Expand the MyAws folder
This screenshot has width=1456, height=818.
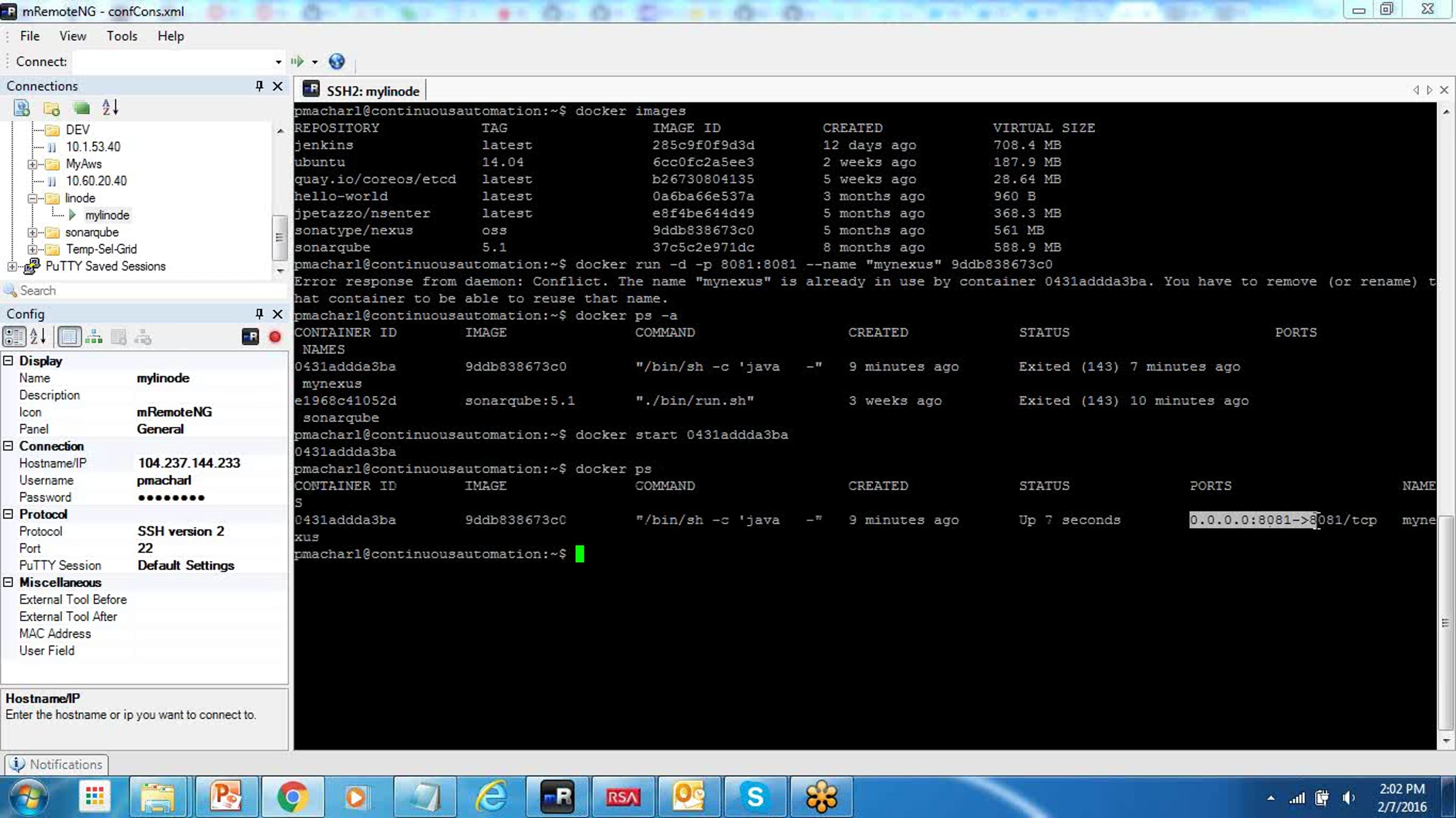(33, 164)
